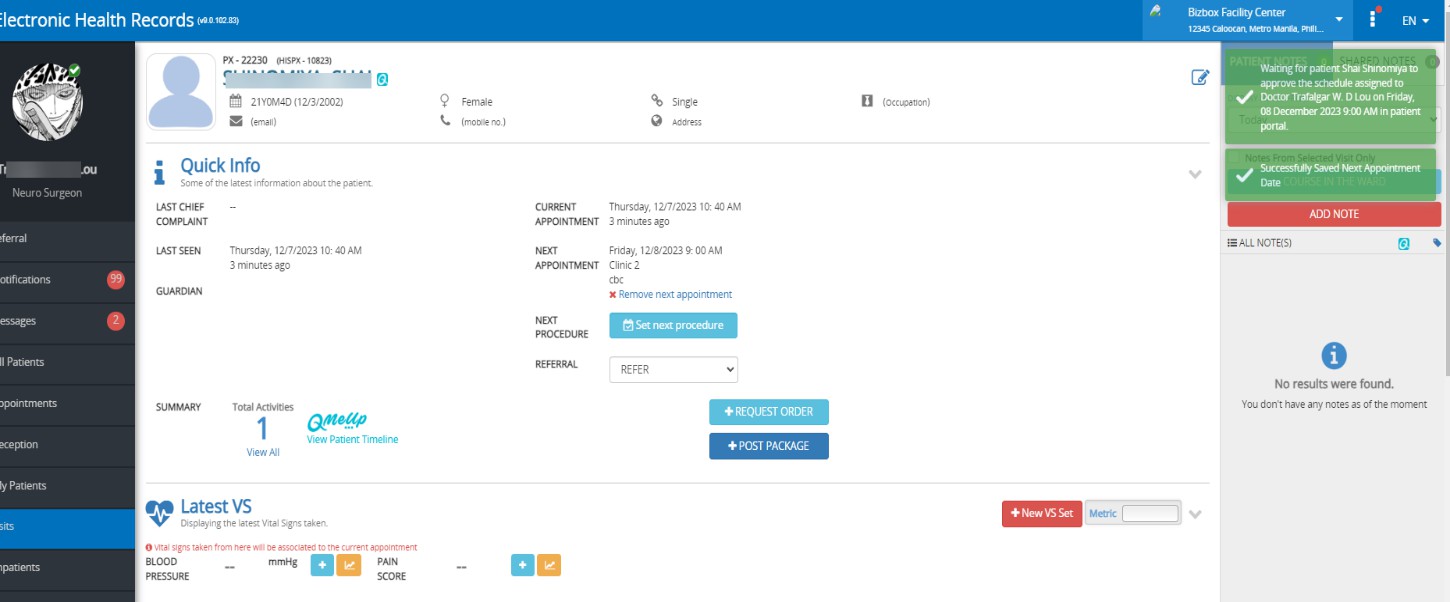Open the edit patient information pencil icon

click(x=1200, y=77)
